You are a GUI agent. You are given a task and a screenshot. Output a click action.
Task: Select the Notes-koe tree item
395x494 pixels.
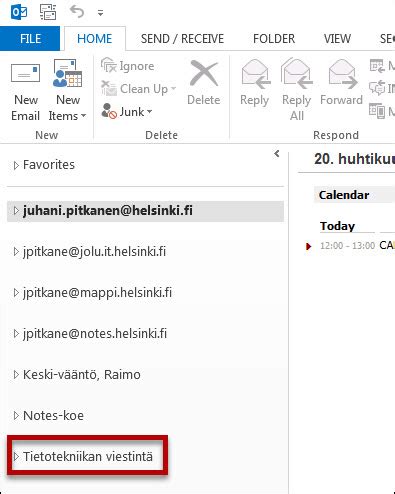click(53, 416)
